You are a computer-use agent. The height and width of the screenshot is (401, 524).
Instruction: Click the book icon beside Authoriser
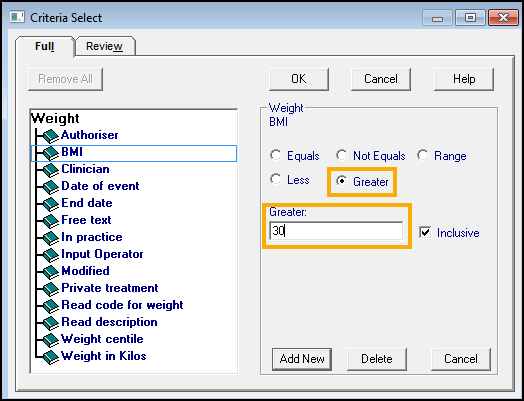click(51, 136)
